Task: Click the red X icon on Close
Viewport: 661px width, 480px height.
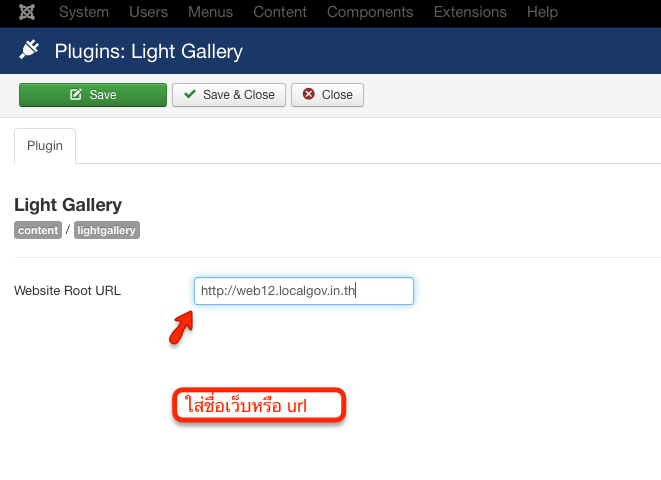Action: tap(309, 94)
